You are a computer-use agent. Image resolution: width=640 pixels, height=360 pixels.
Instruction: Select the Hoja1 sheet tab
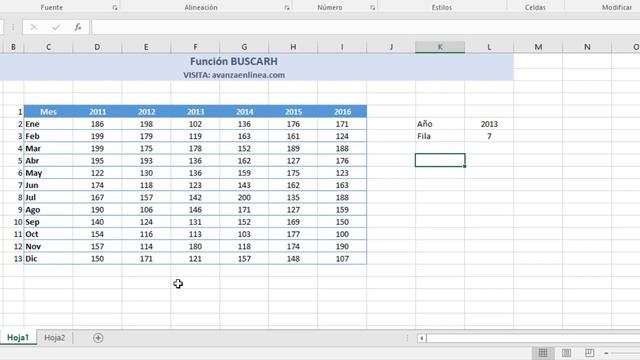18,338
